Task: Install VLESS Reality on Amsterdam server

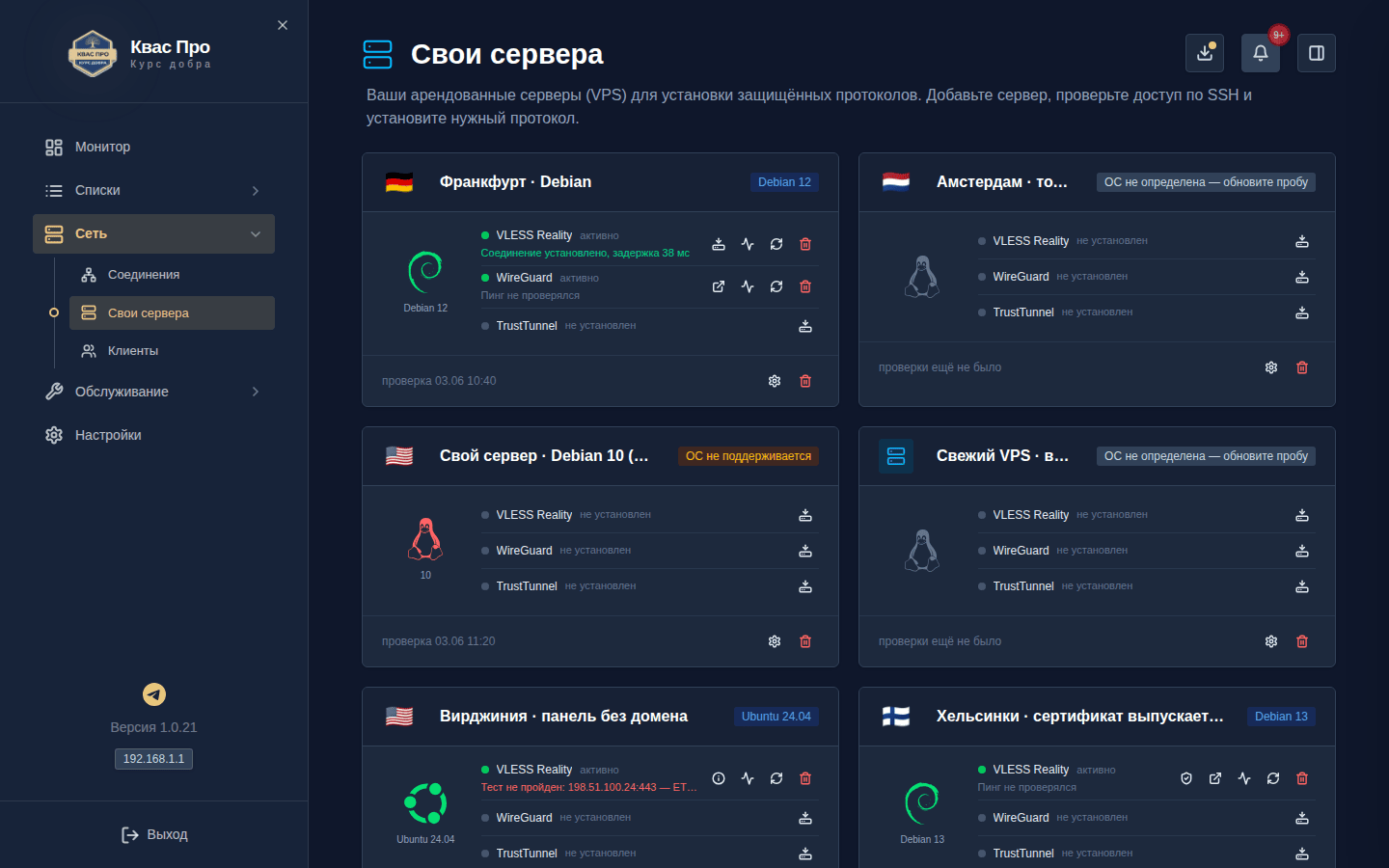Action: 1302,241
